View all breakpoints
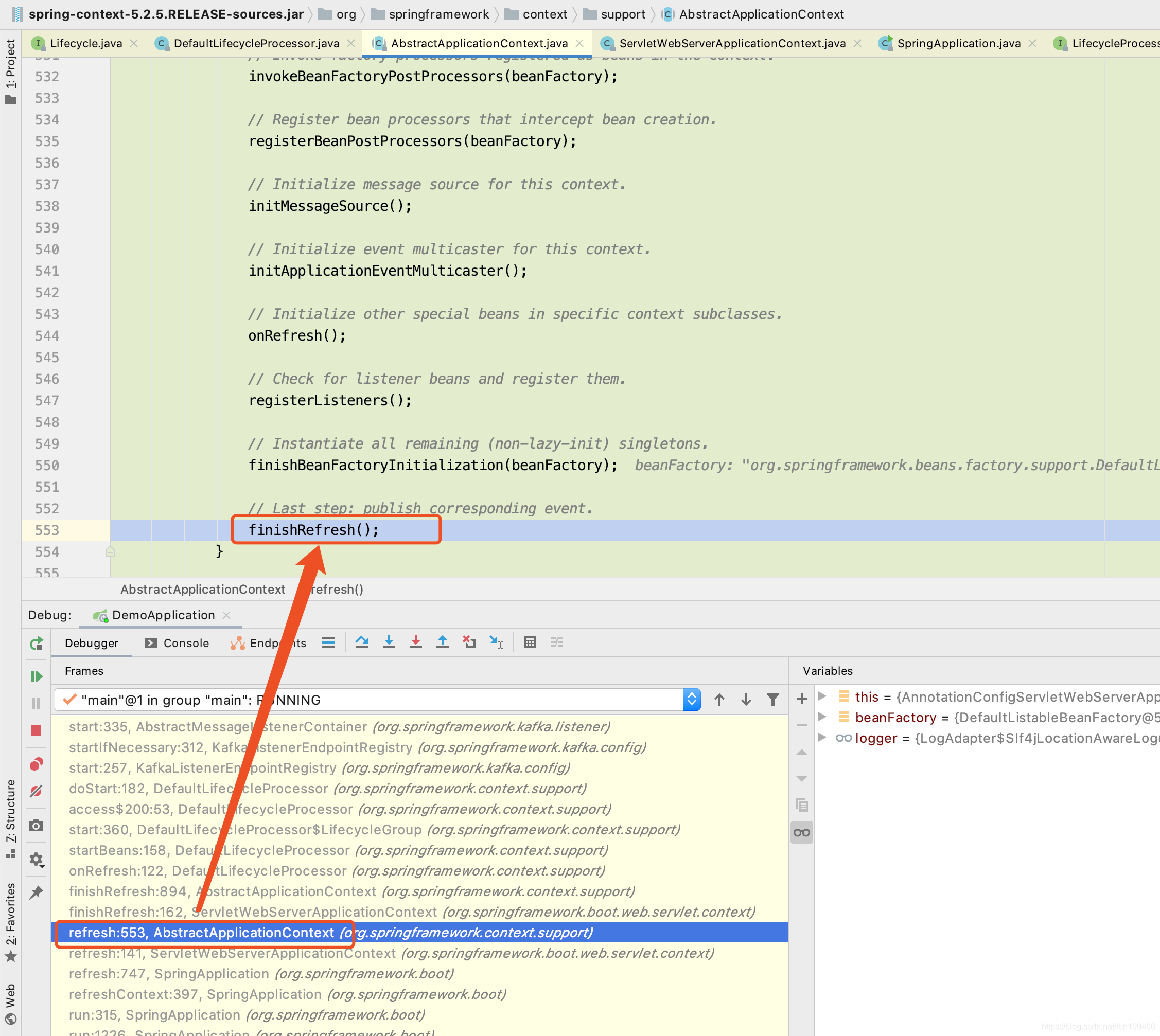 36,764
